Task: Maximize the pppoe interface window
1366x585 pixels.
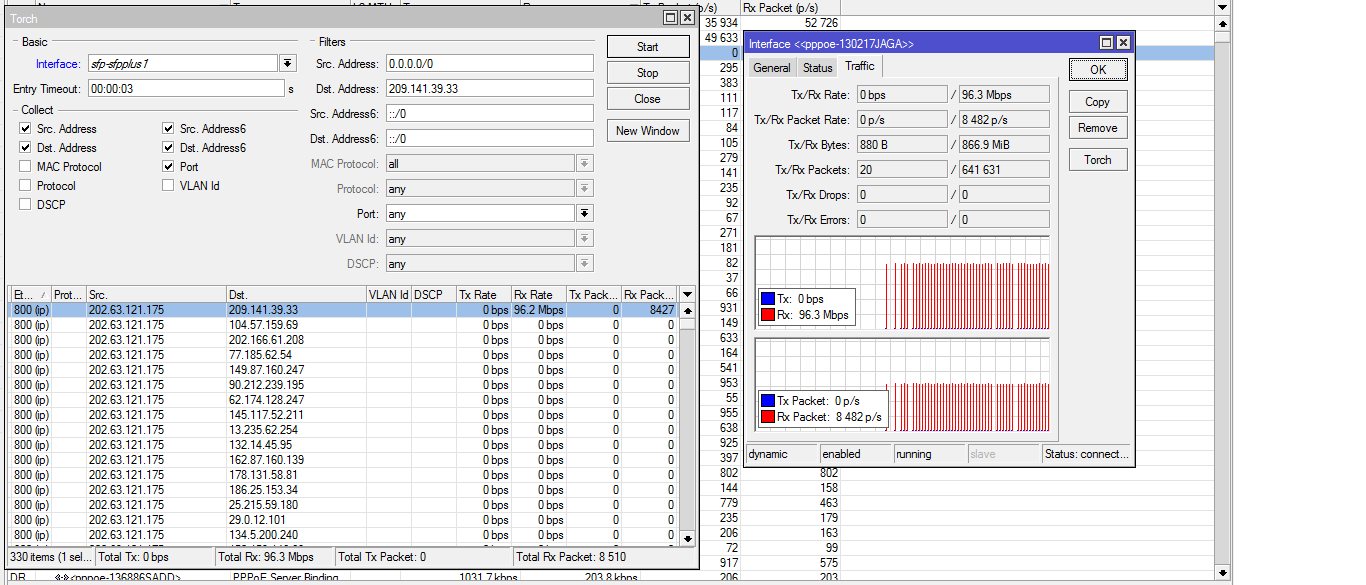Action: (1106, 43)
